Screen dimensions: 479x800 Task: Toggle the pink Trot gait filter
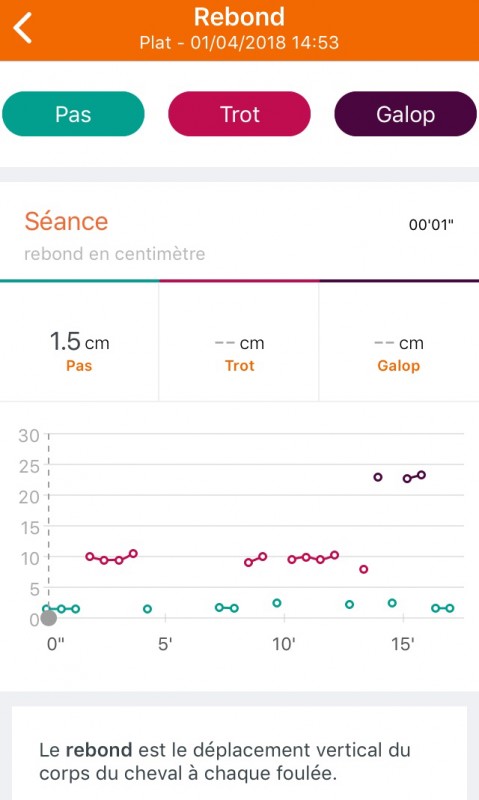click(x=239, y=114)
